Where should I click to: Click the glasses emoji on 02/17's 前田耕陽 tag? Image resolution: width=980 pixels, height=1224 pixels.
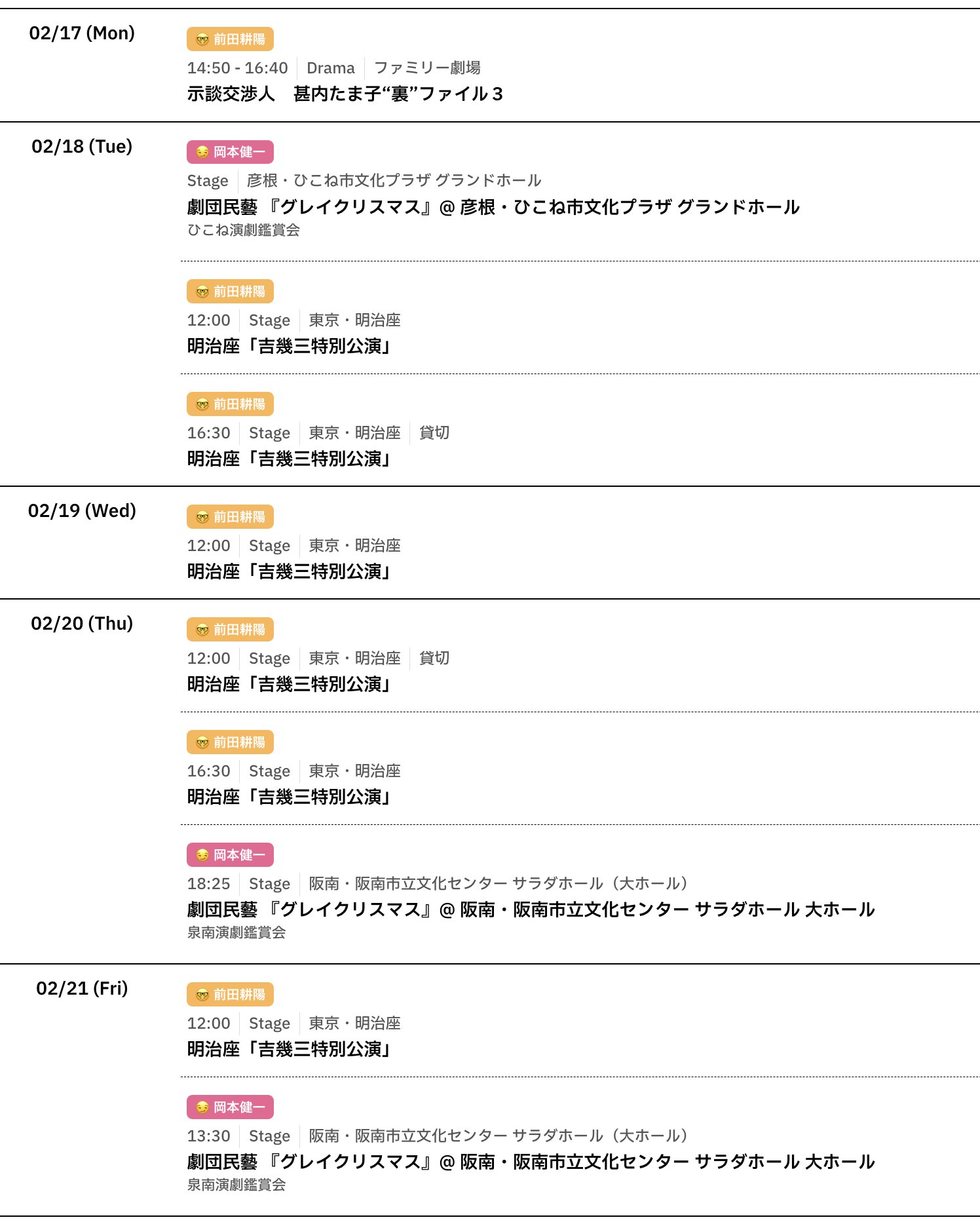(x=202, y=39)
